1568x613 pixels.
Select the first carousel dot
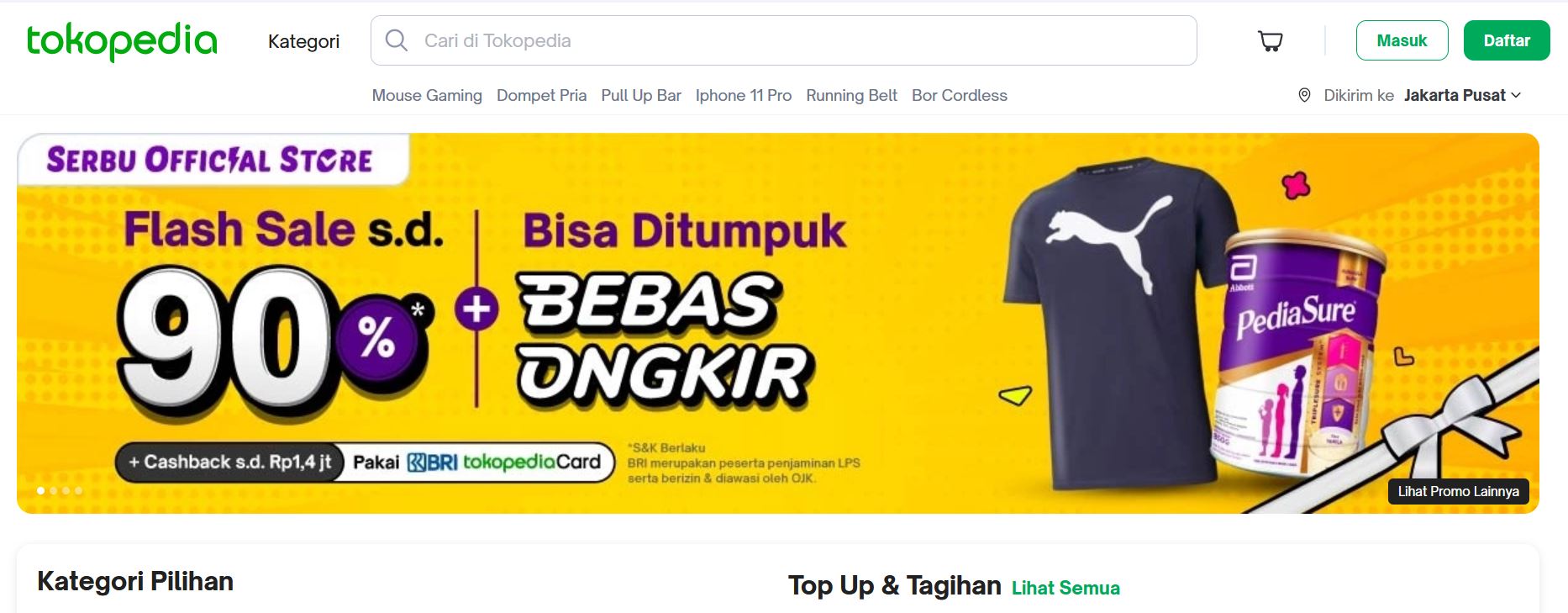coord(40,490)
